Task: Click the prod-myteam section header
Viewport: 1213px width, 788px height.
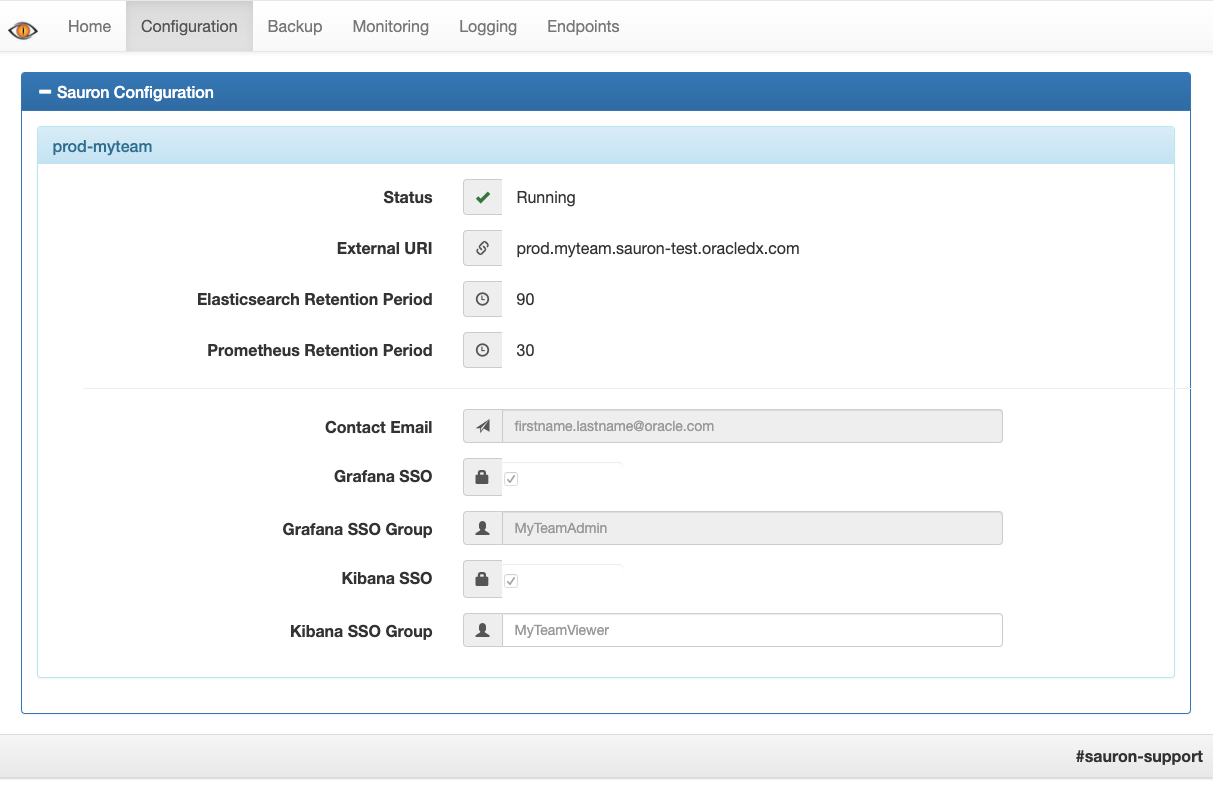Action: point(102,146)
